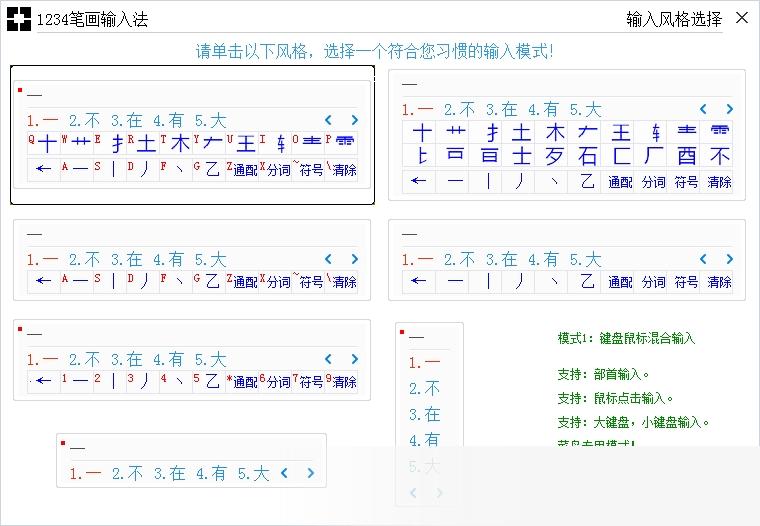Screen dimensions: 760x526
Task: Click next-page chevron in two-row unlabeled radical style
Action: coord(729,109)
